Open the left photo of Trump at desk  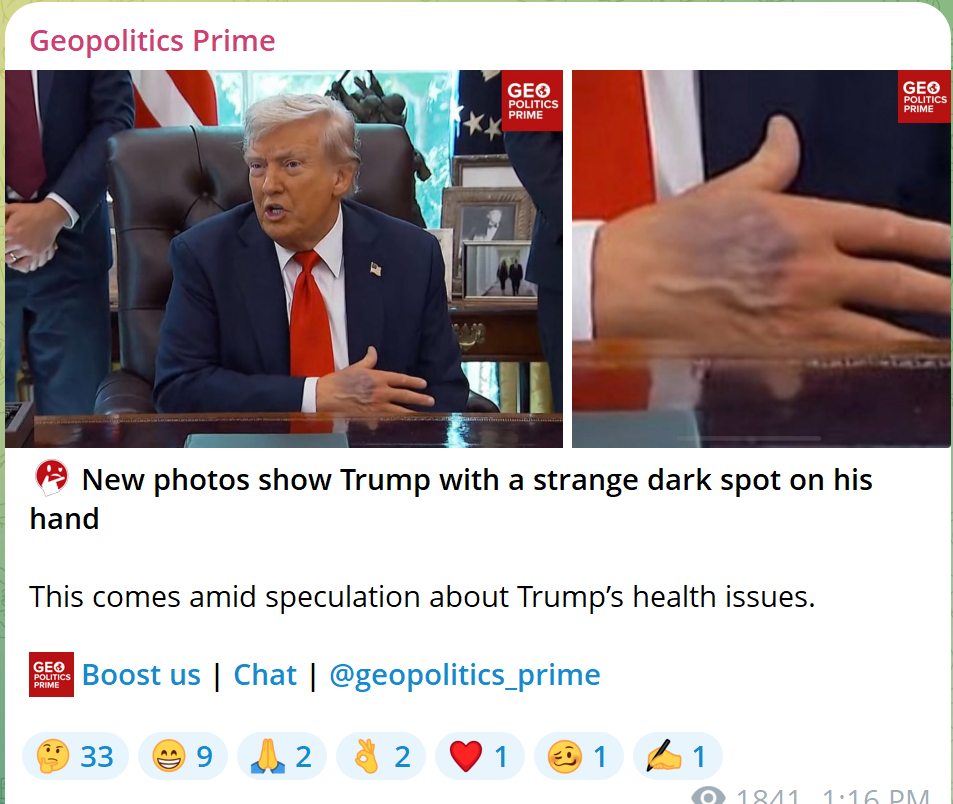click(x=284, y=259)
